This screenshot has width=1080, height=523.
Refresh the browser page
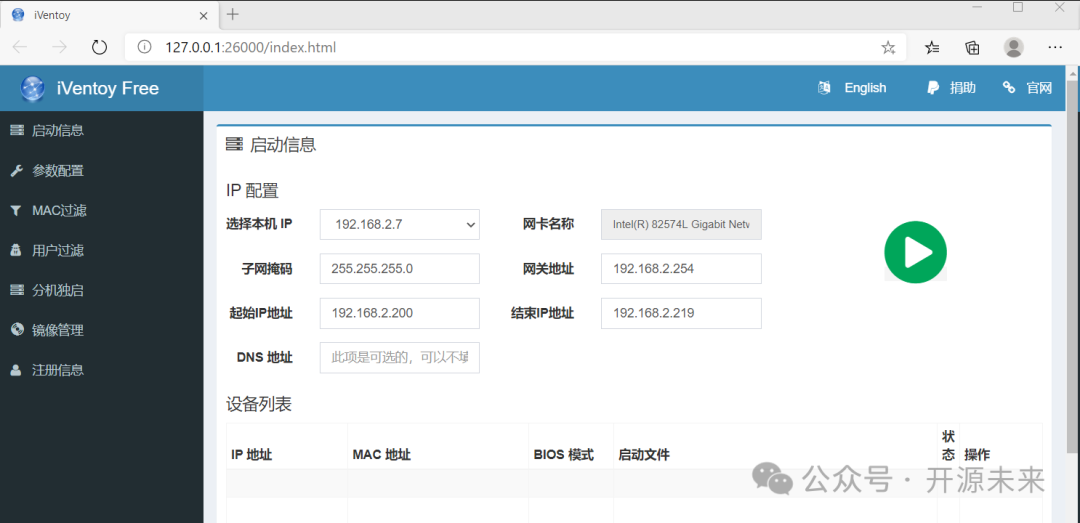coord(100,48)
